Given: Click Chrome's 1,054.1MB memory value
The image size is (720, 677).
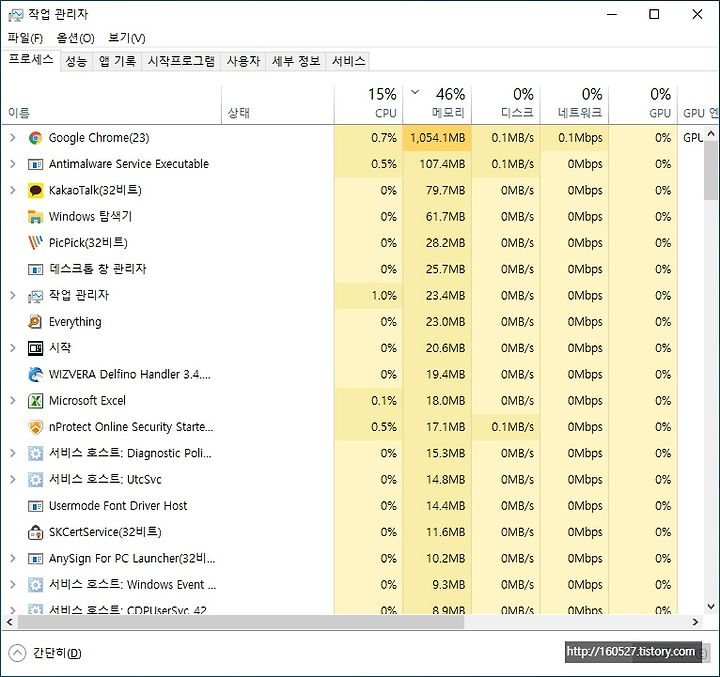Looking at the screenshot, I should coord(438,138).
